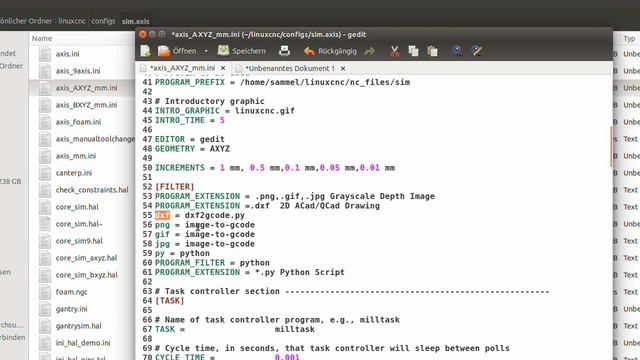Click the axis.ini file icon
The image size is (640, 360).
[x=45, y=54]
